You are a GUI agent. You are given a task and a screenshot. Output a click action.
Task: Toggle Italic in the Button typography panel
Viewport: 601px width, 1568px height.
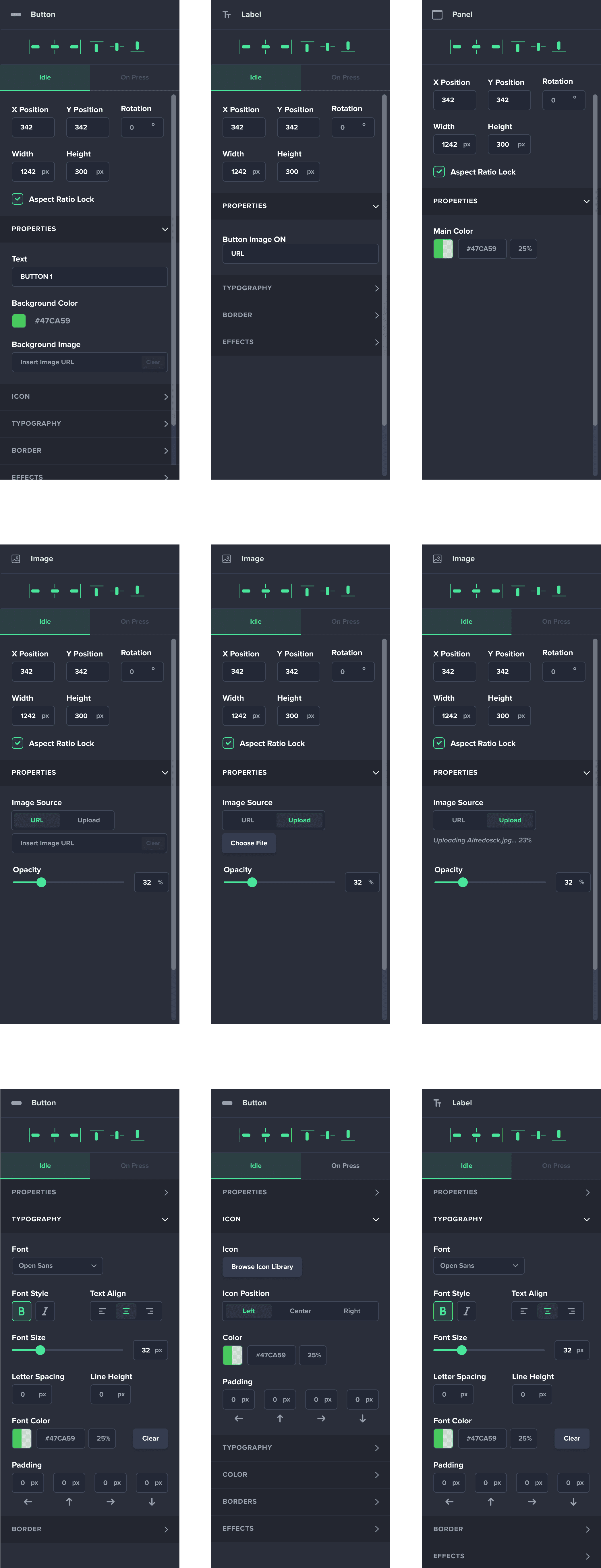pos(45,1311)
